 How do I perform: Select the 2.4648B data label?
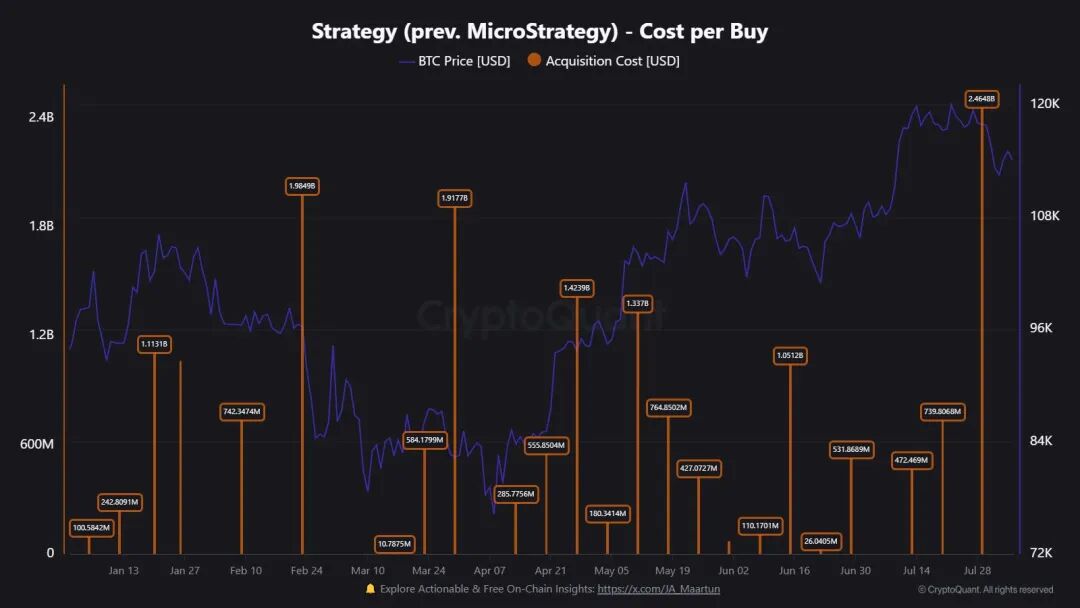(x=982, y=99)
